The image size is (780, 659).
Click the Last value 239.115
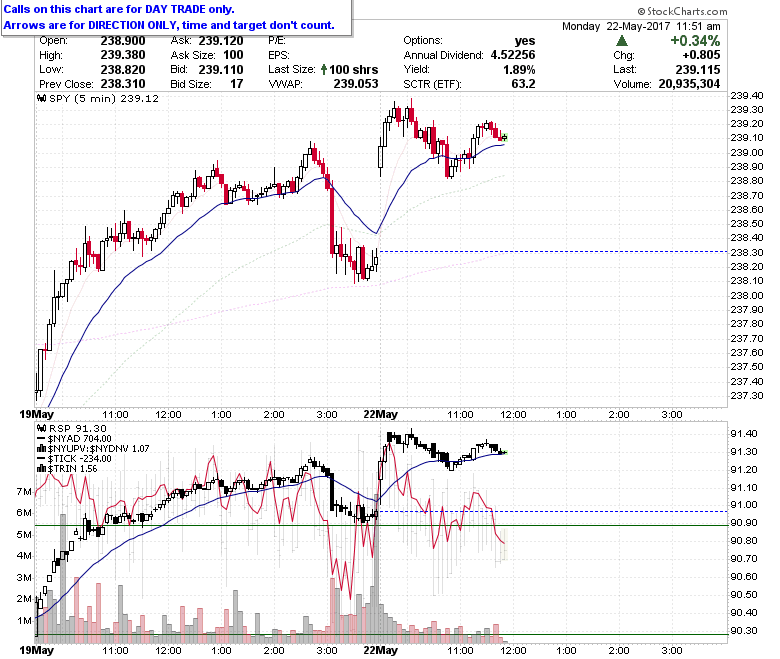click(x=698, y=69)
